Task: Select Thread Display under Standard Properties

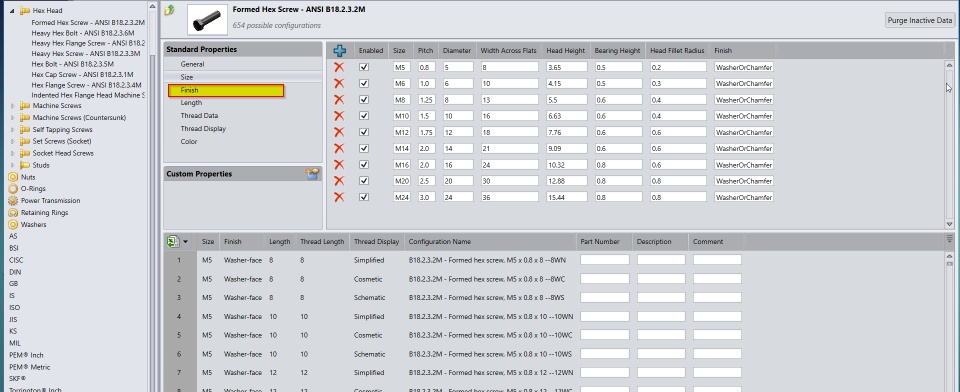Action: pyautogui.click(x=203, y=129)
